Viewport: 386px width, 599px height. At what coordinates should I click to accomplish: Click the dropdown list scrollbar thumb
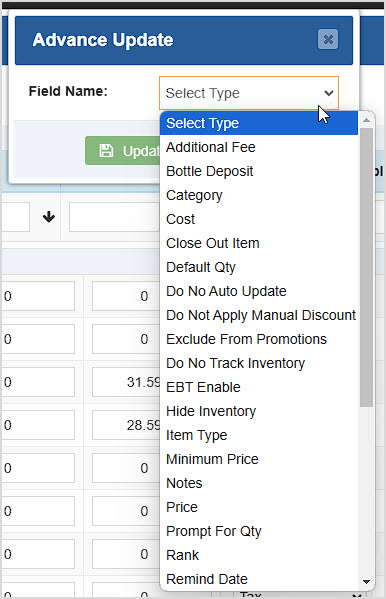pyautogui.click(x=366, y=267)
